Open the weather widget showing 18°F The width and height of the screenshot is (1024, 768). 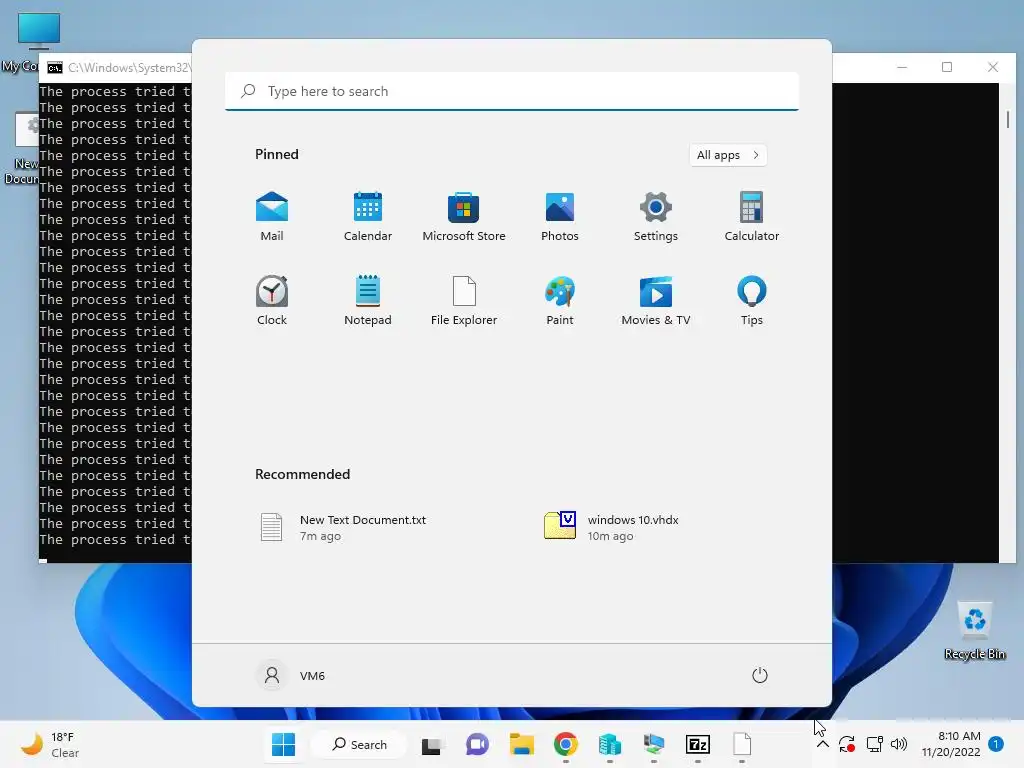coord(50,744)
